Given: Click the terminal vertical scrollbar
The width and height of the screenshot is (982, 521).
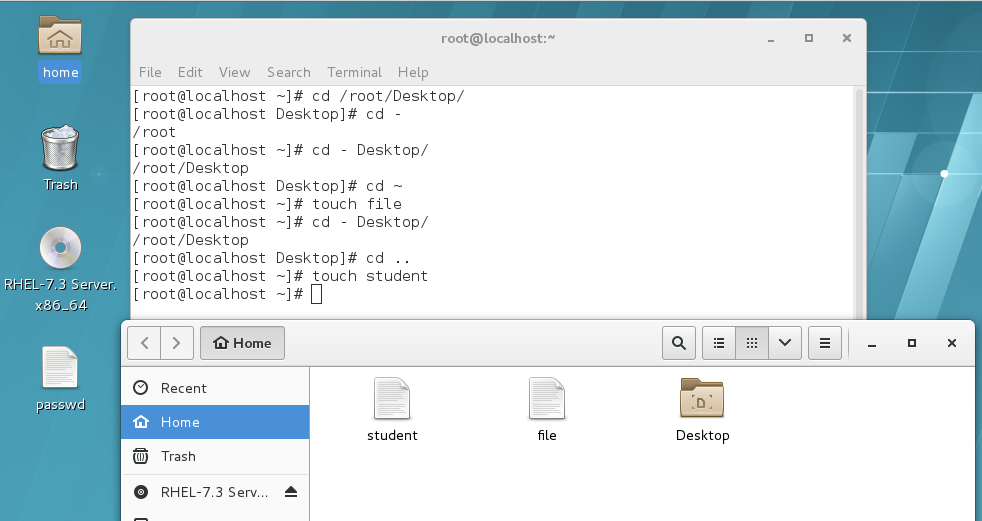Looking at the screenshot, I should [x=859, y=204].
